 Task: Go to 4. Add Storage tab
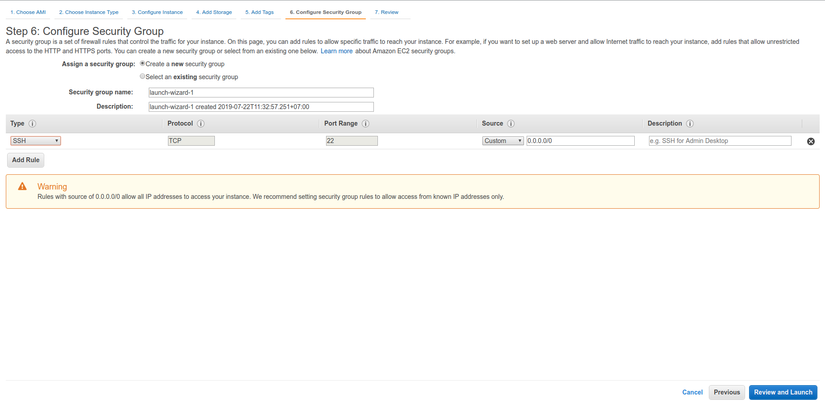pyautogui.click(x=214, y=12)
